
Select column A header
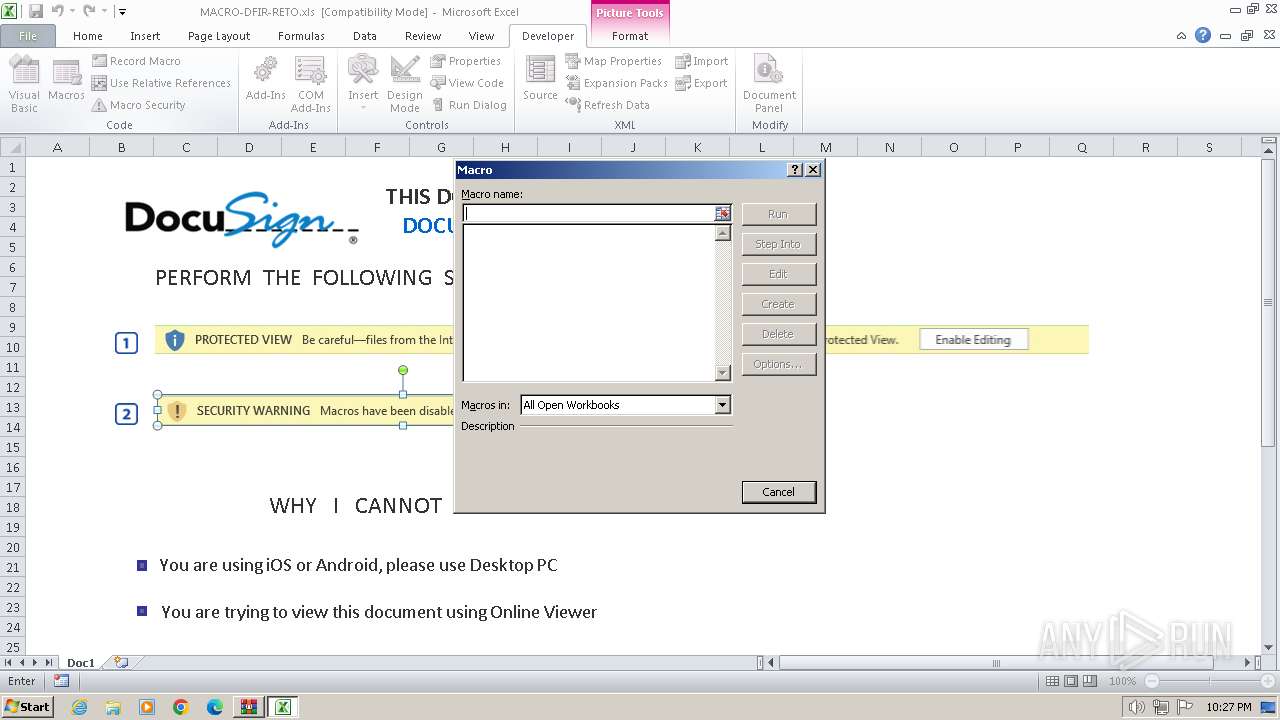point(57,147)
